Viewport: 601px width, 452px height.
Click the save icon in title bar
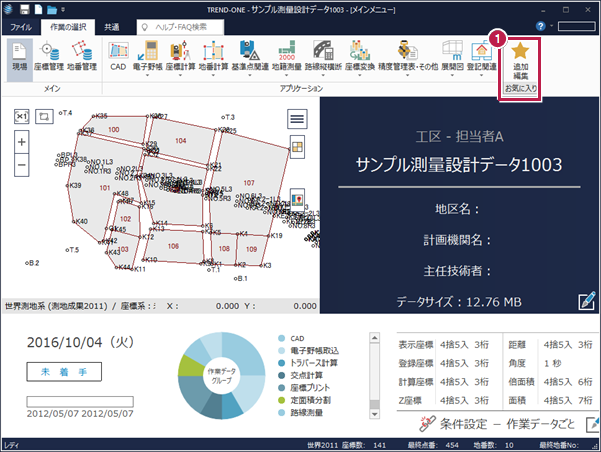(x=25, y=10)
